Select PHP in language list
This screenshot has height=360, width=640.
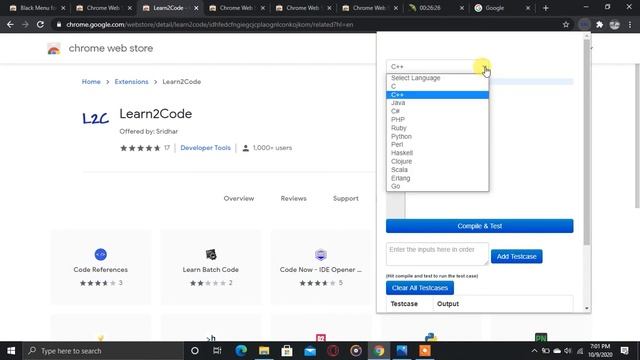point(437,120)
